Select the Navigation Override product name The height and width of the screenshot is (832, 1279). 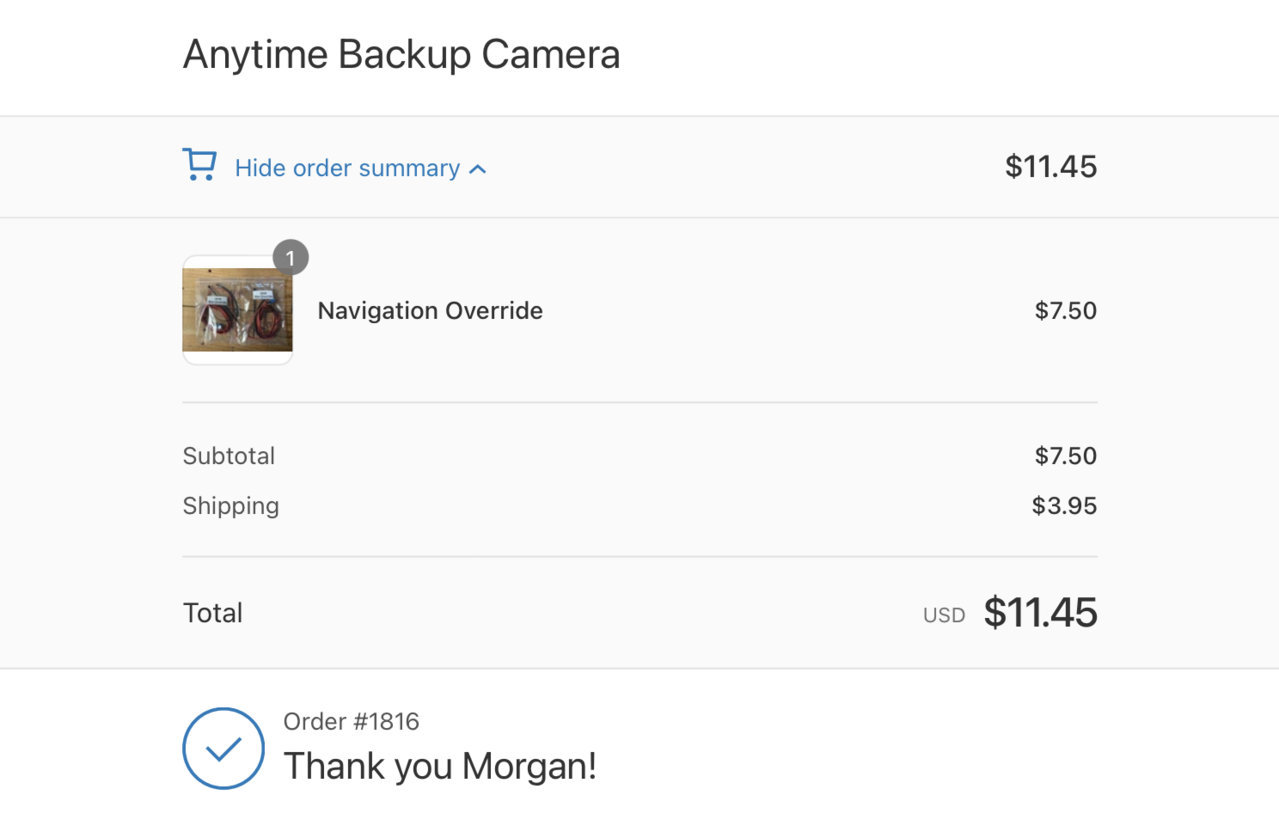tap(430, 311)
